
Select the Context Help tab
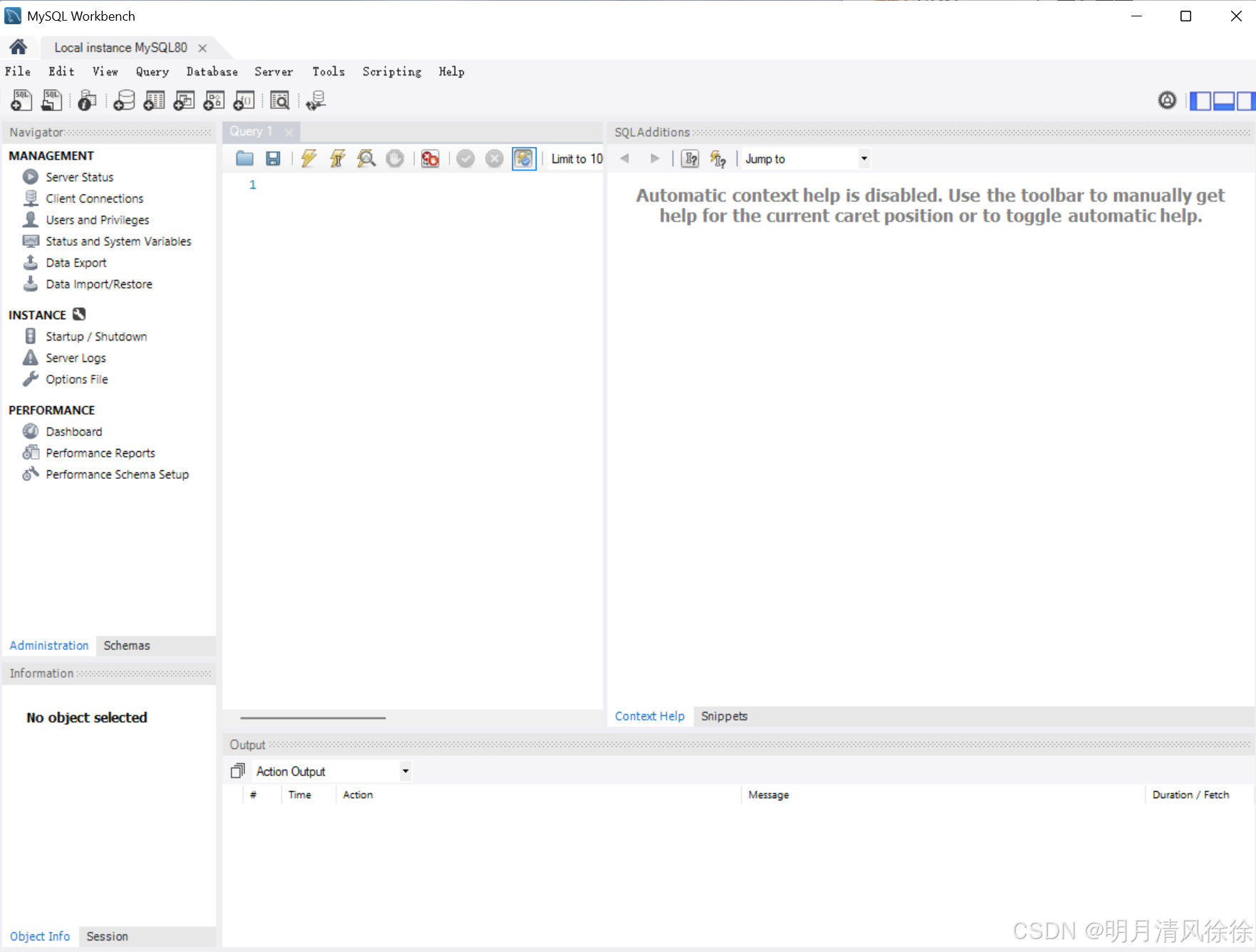[650, 716]
